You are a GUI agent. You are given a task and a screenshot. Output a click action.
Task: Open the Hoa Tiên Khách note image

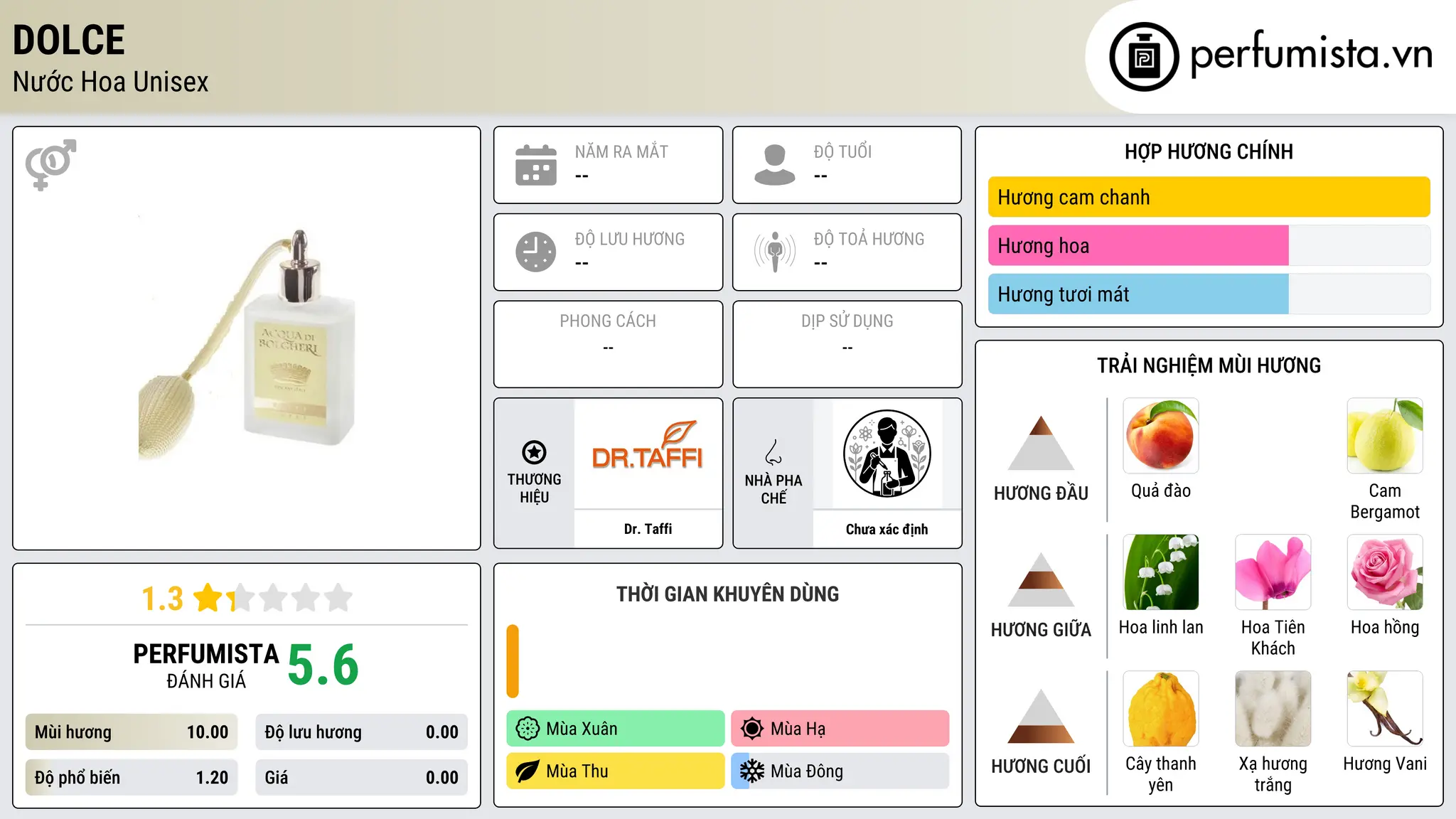point(1273,572)
